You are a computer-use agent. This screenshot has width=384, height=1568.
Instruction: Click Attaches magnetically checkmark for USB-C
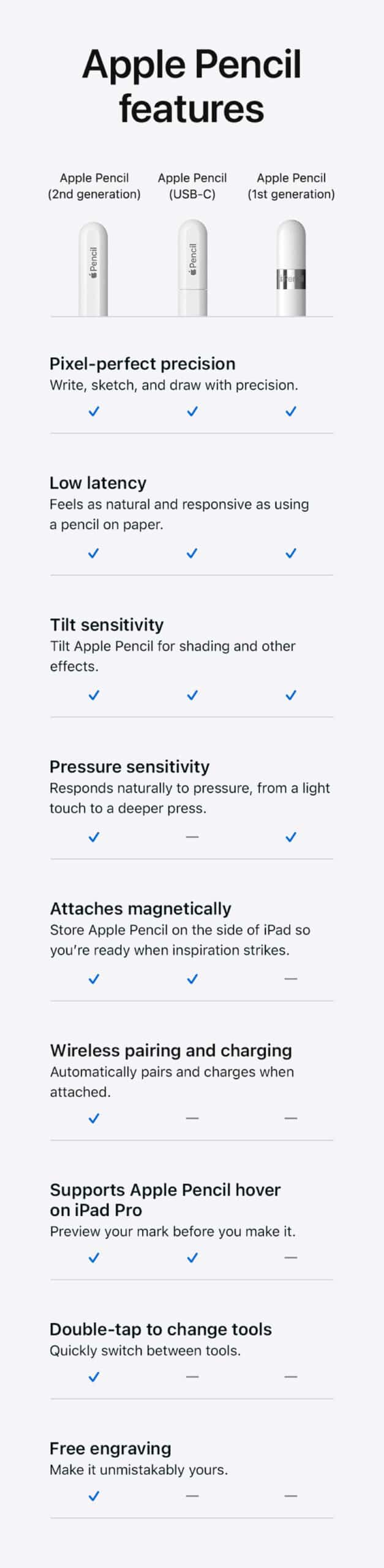point(192,979)
